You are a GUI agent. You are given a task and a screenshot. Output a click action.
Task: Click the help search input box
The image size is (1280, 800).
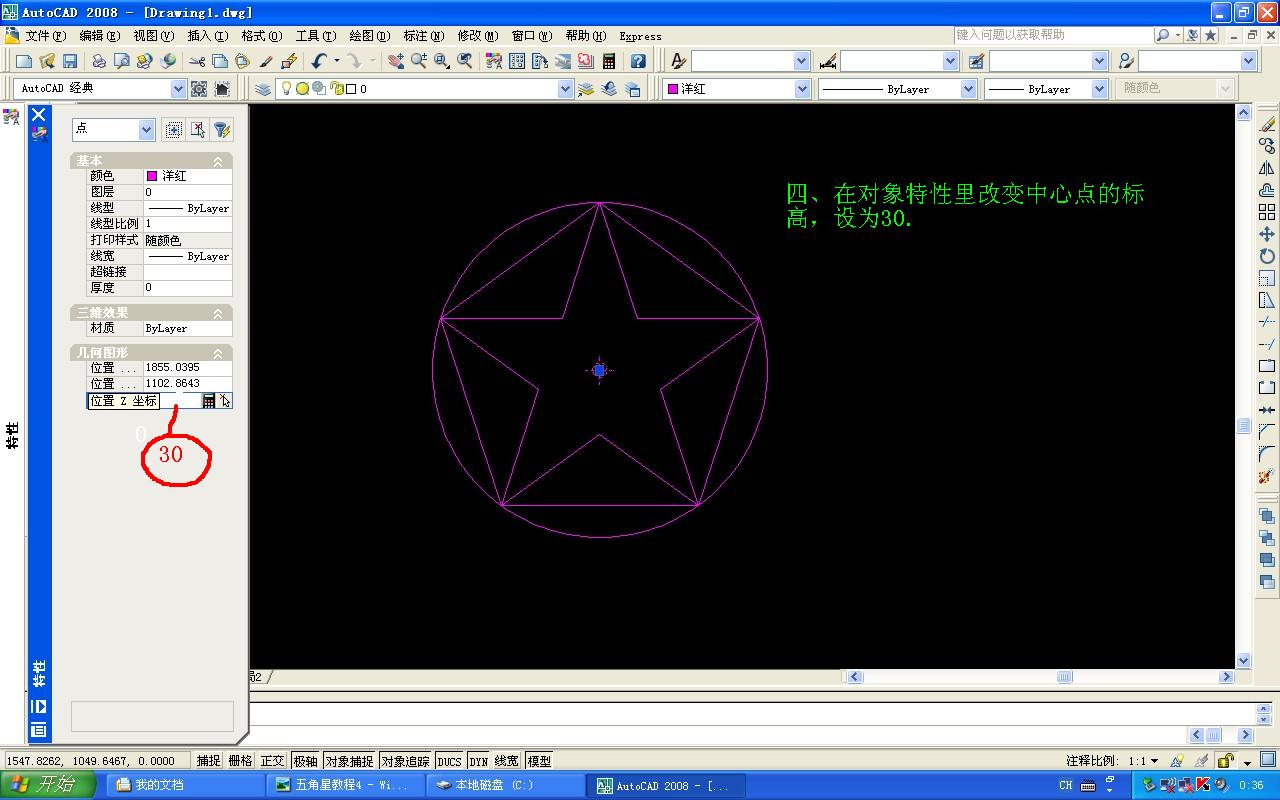[1052, 35]
